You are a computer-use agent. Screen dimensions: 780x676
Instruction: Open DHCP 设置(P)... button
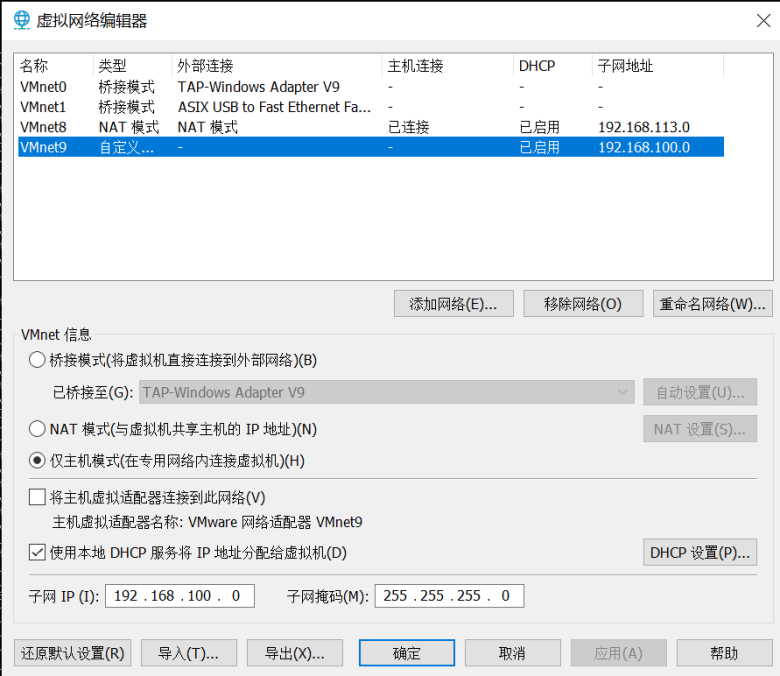(699, 552)
